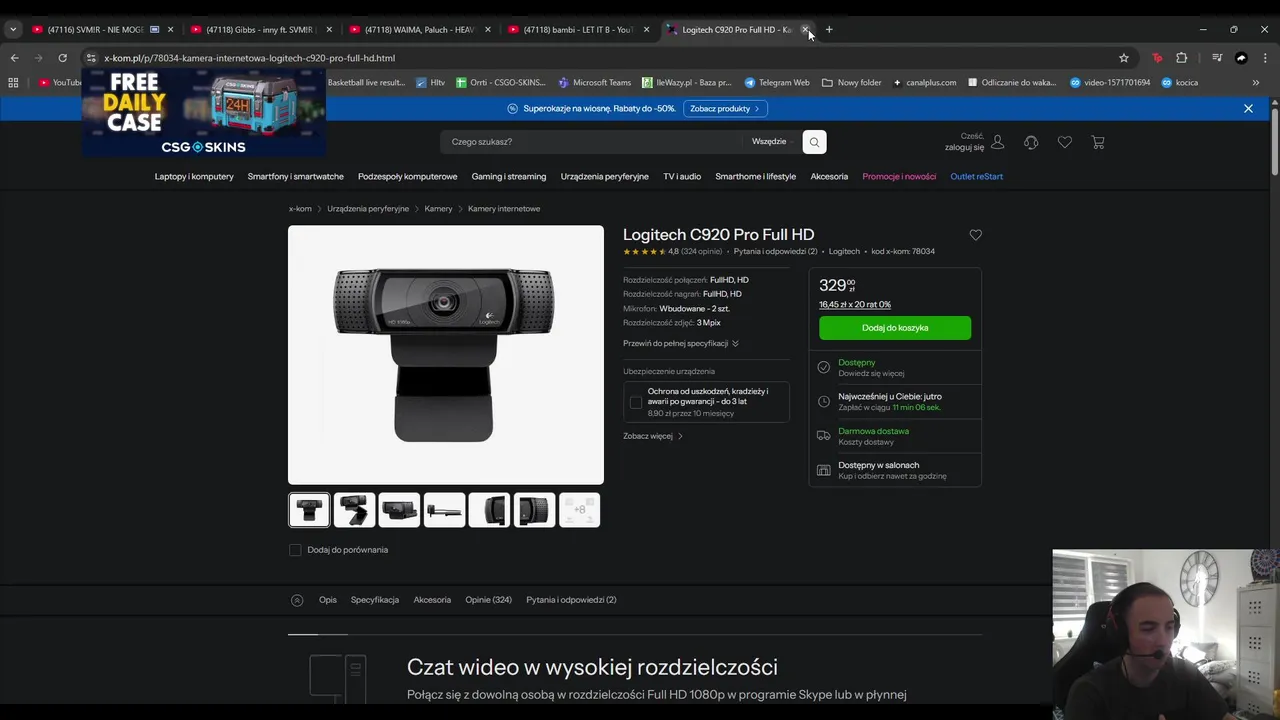The image size is (1280, 720).
Task: Switch to Opinie (324) section tab
Action: [x=488, y=600]
